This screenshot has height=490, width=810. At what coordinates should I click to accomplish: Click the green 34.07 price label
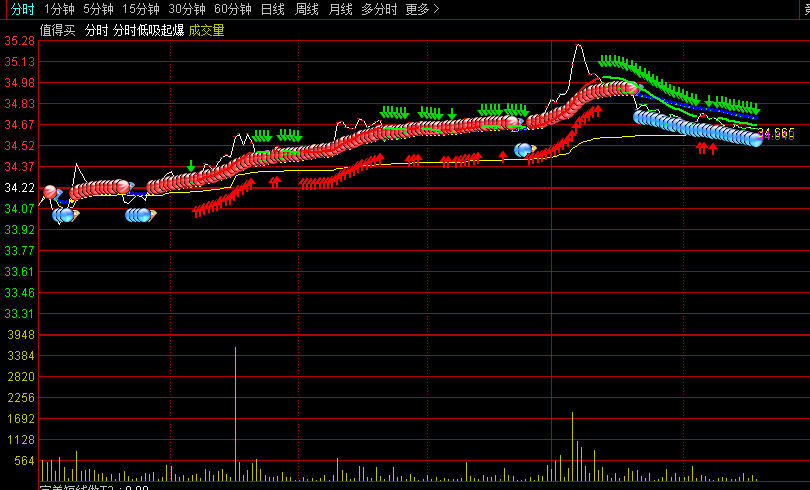(19, 209)
